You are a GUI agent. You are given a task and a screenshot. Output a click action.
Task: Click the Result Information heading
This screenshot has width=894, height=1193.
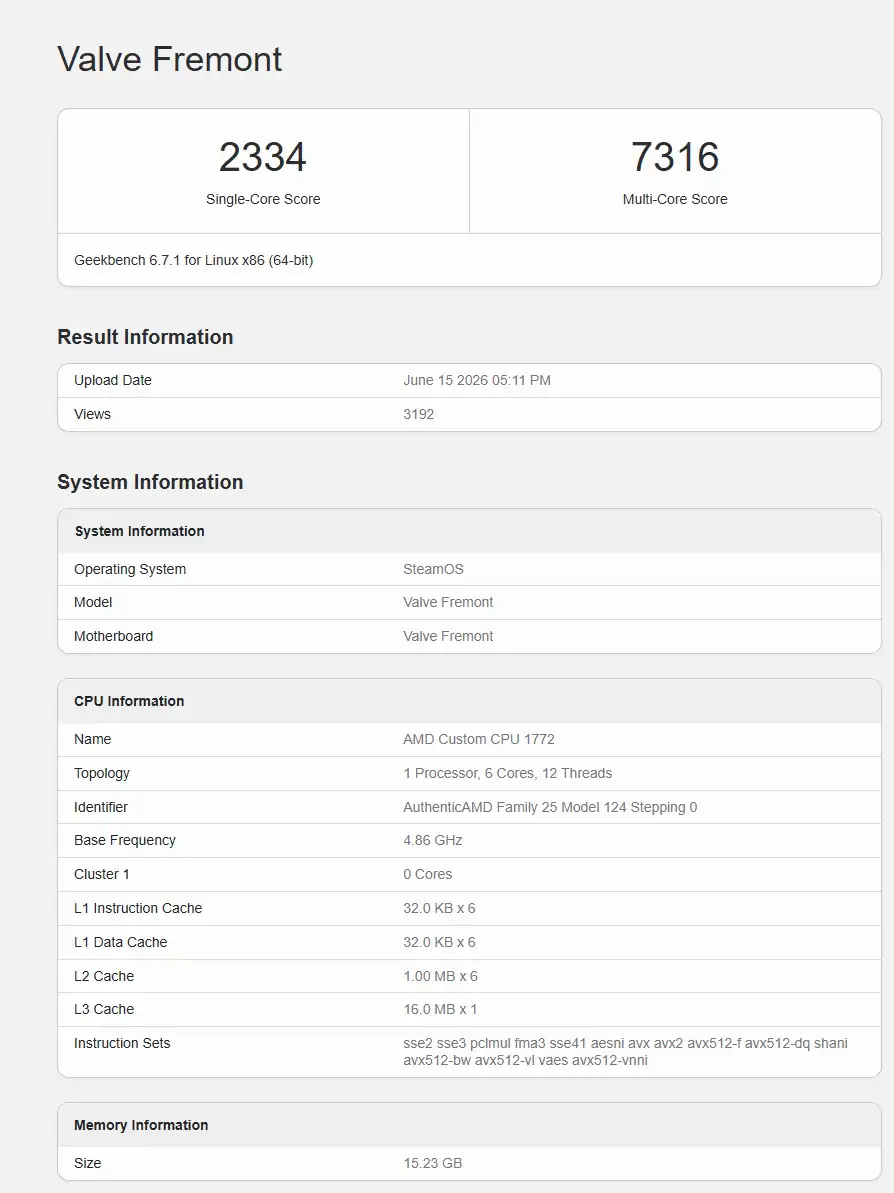tap(145, 337)
